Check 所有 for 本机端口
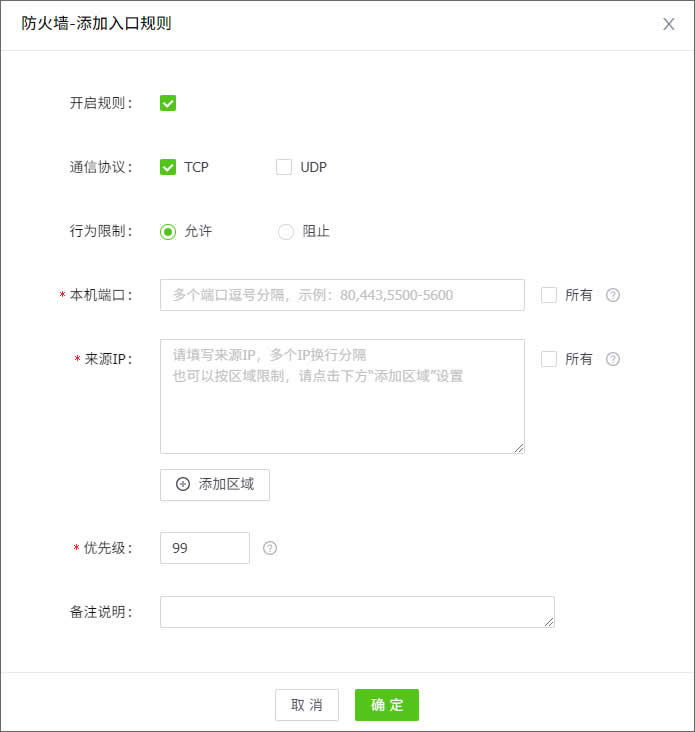695x732 pixels. point(549,295)
